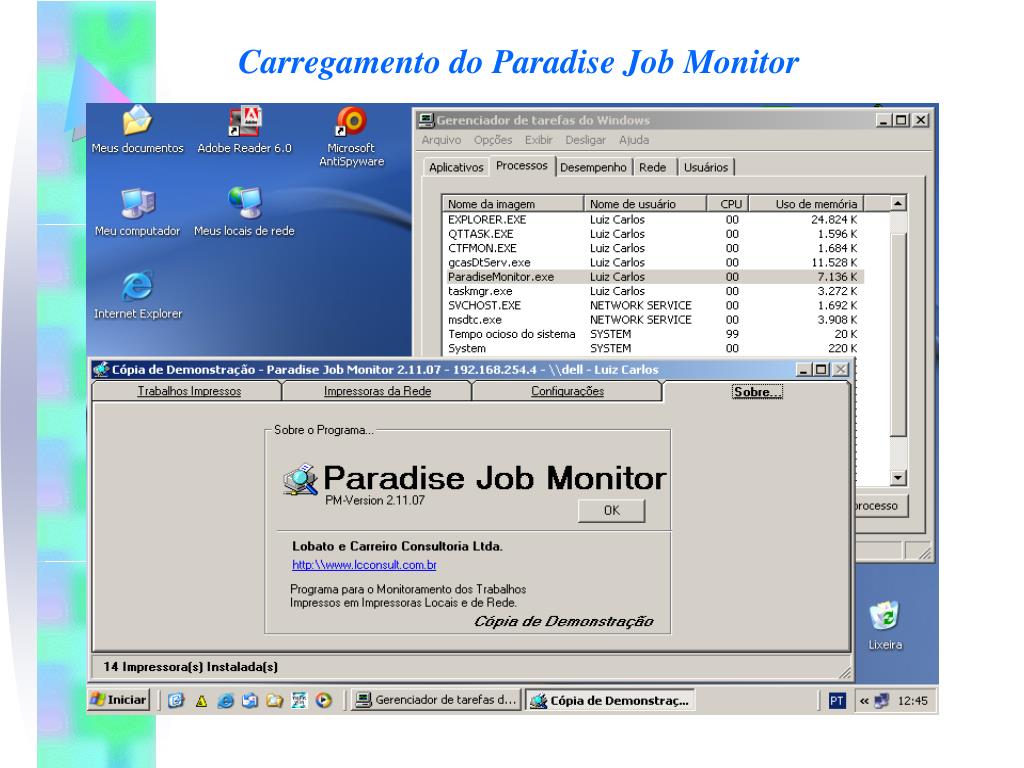Launch Internet Explorer from quick launch
Image resolution: width=1024 pixels, height=768 pixels.
(x=226, y=701)
